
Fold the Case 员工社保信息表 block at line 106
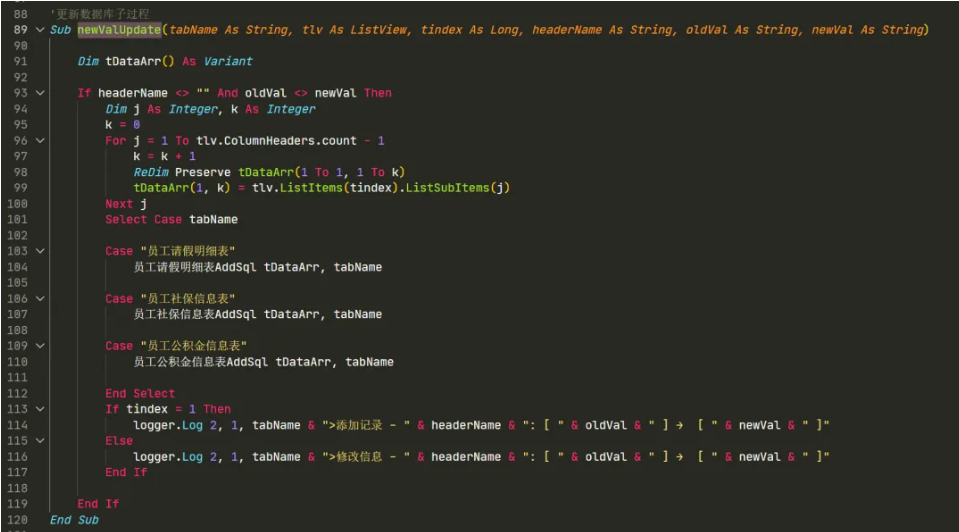[40, 298]
